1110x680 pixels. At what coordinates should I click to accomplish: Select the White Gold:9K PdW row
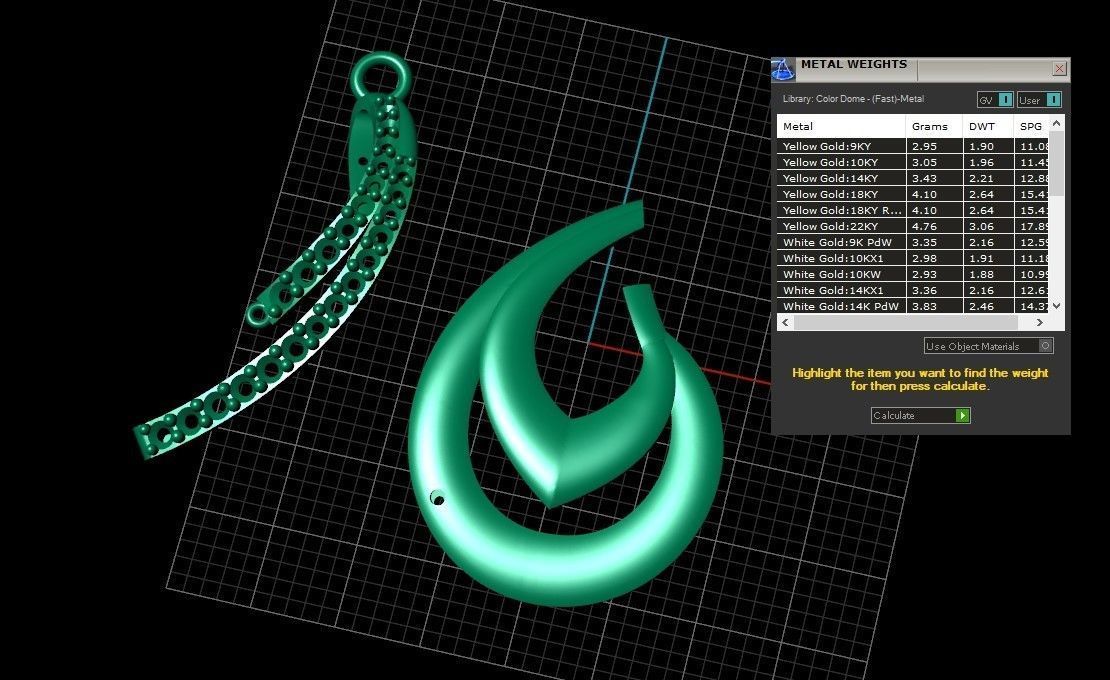912,242
